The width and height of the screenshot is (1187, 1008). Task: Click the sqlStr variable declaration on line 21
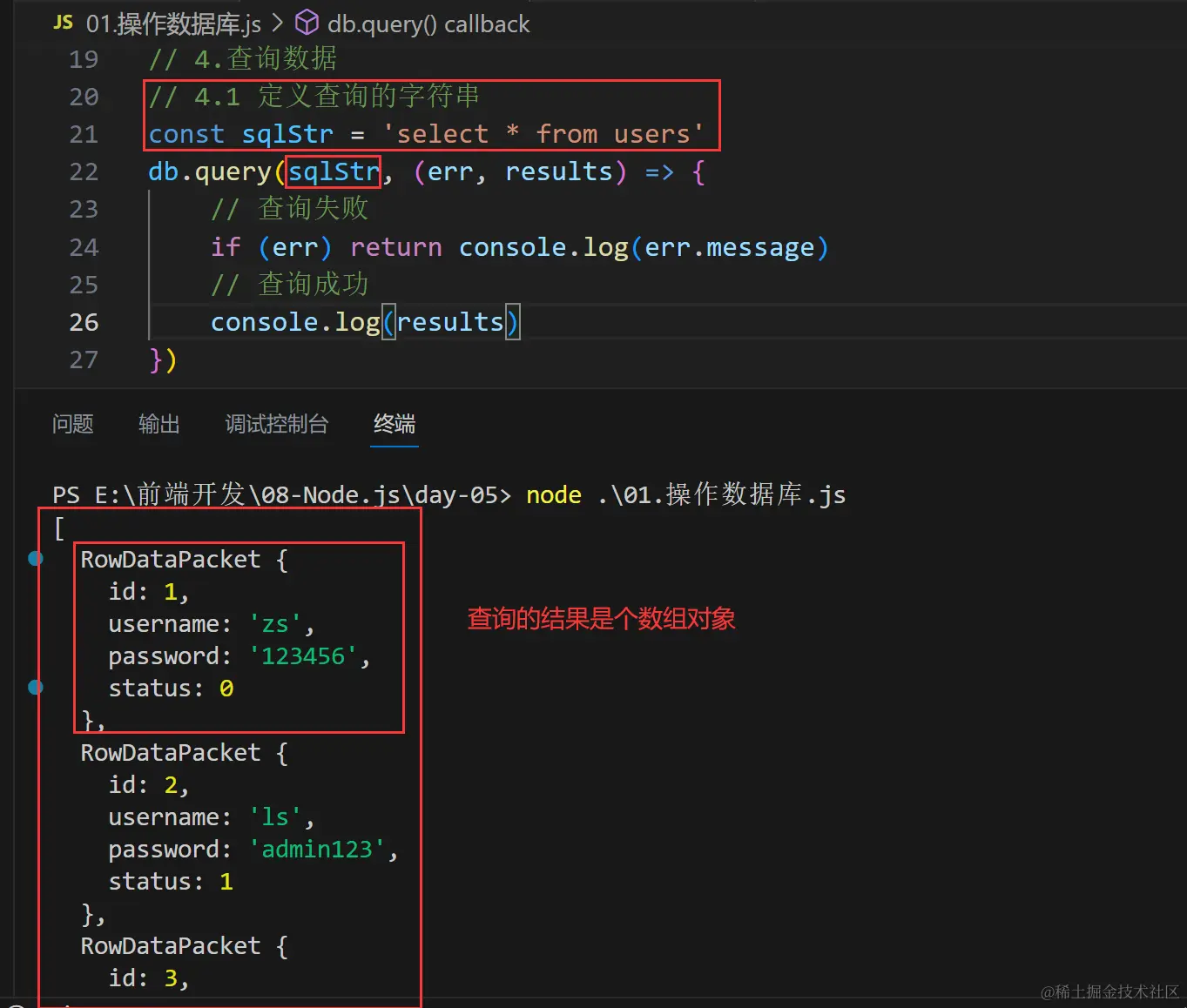pyautogui.click(x=287, y=134)
